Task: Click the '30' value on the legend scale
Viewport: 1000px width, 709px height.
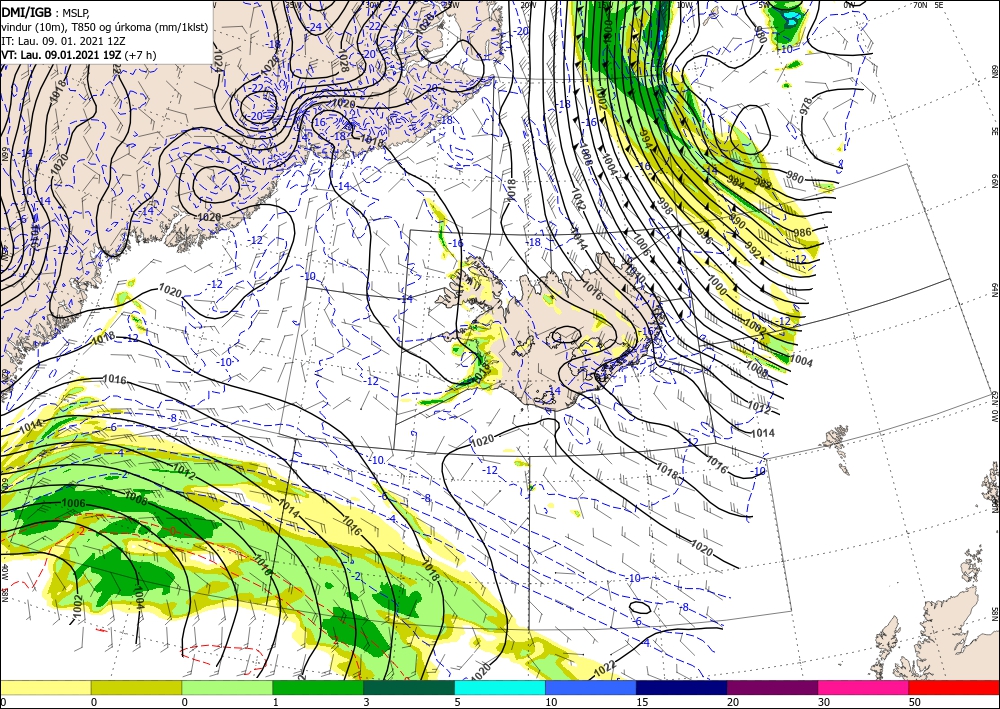Action: coord(824,702)
